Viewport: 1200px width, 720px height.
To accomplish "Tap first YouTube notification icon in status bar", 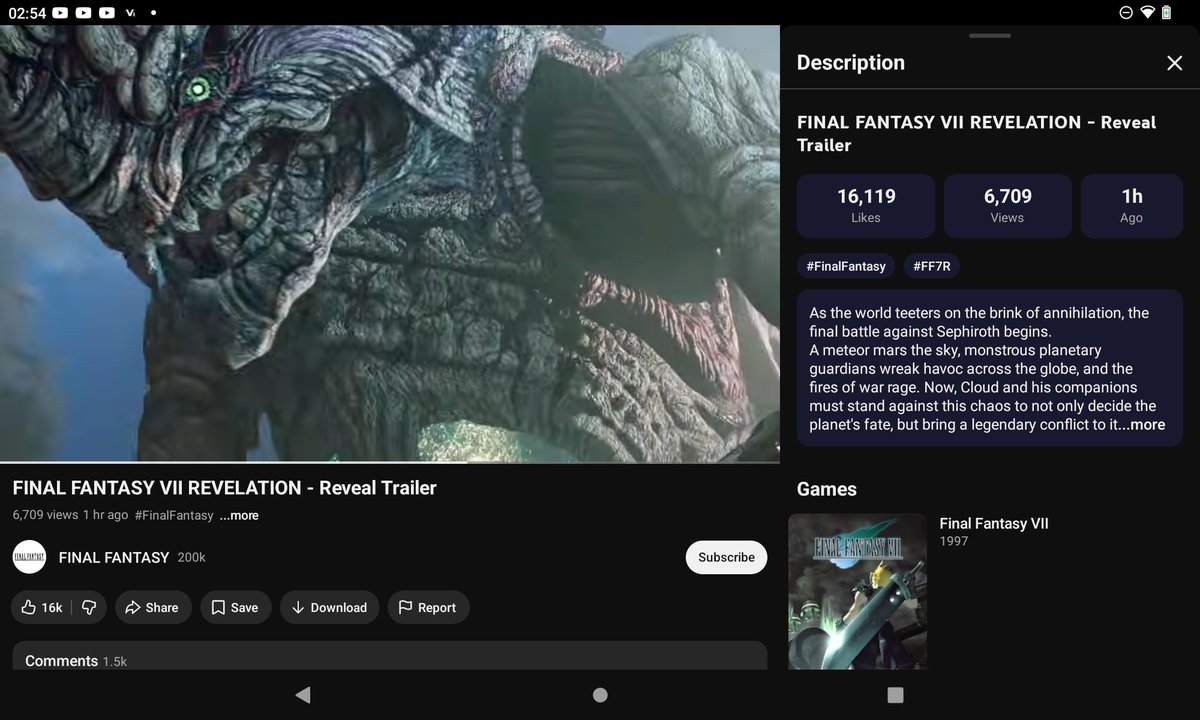I will [60, 12].
